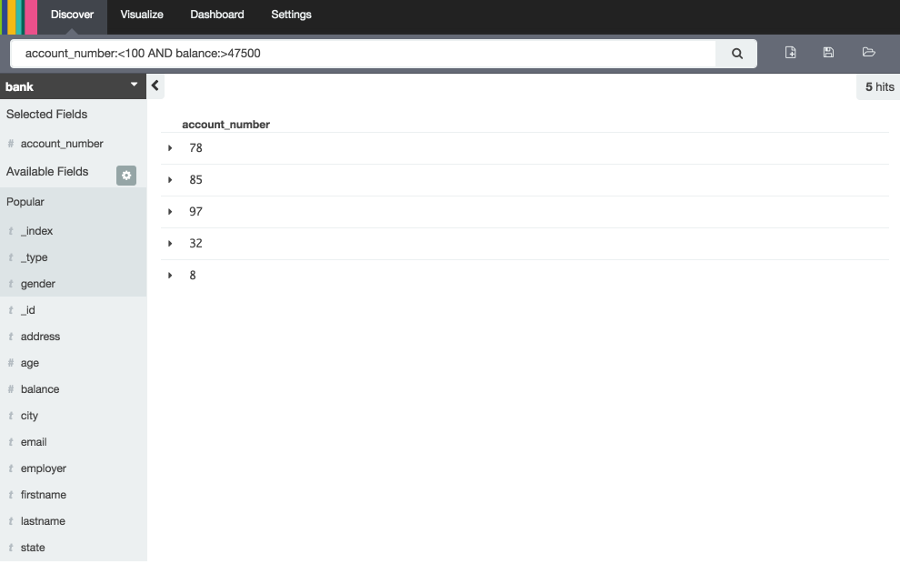Go to the Settings tab
Viewport: 900px width, 564px height.
tap(291, 15)
